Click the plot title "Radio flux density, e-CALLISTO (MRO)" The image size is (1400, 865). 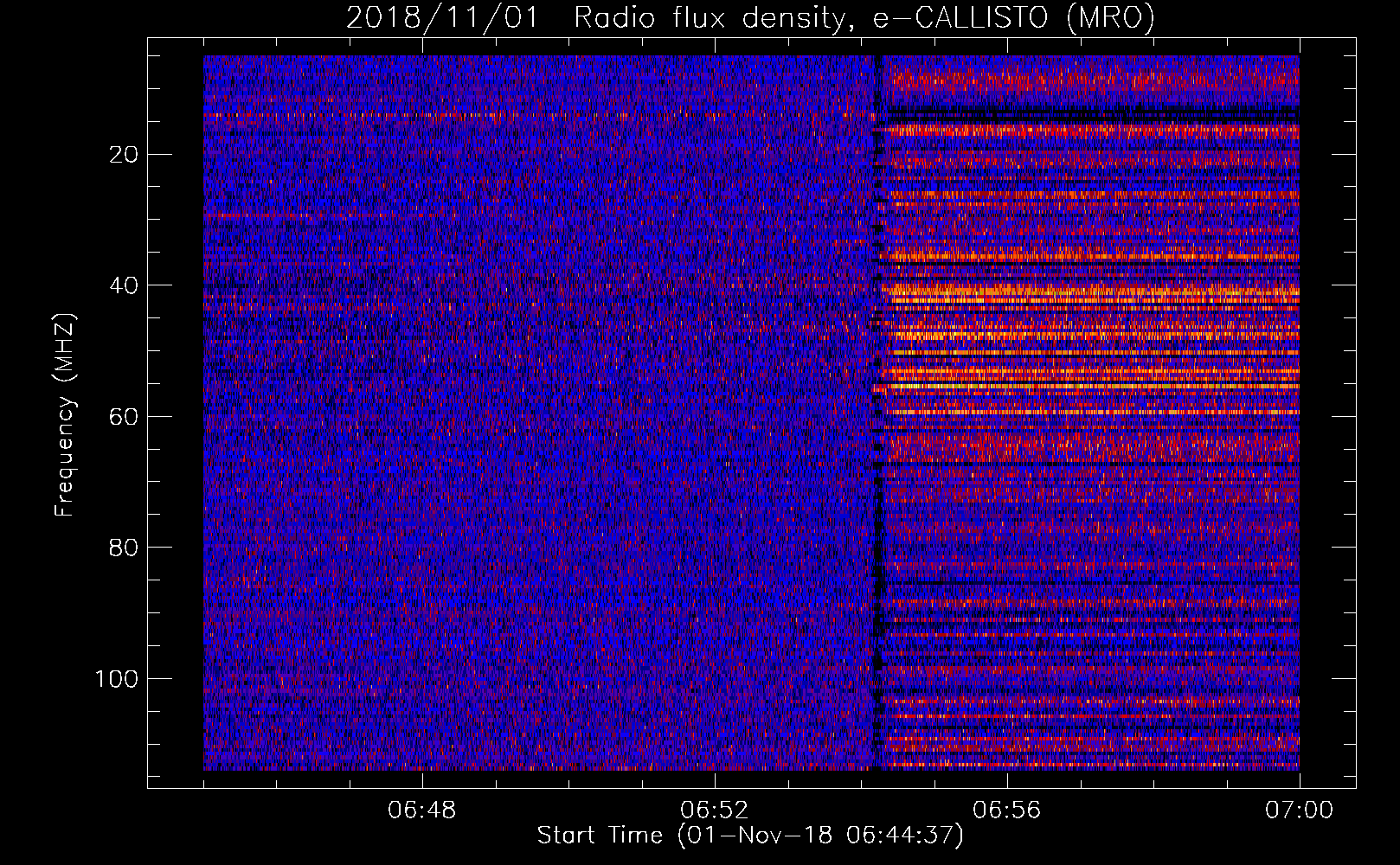click(x=864, y=18)
